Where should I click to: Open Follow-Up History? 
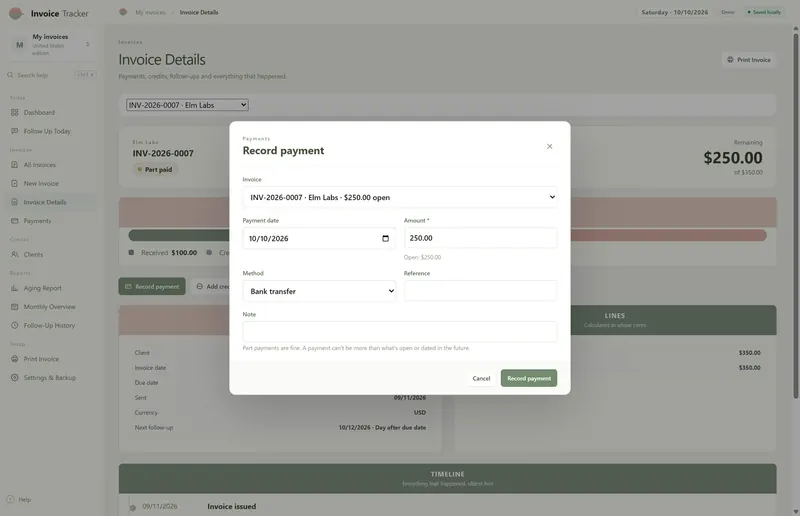point(49,325)
